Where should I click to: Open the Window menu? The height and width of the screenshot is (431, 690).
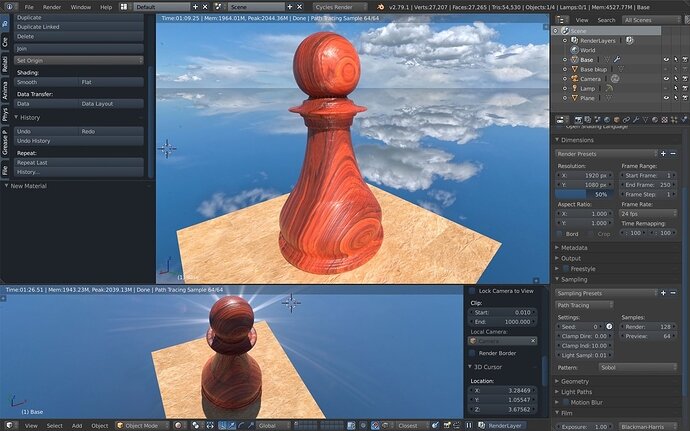pos(81,7)
